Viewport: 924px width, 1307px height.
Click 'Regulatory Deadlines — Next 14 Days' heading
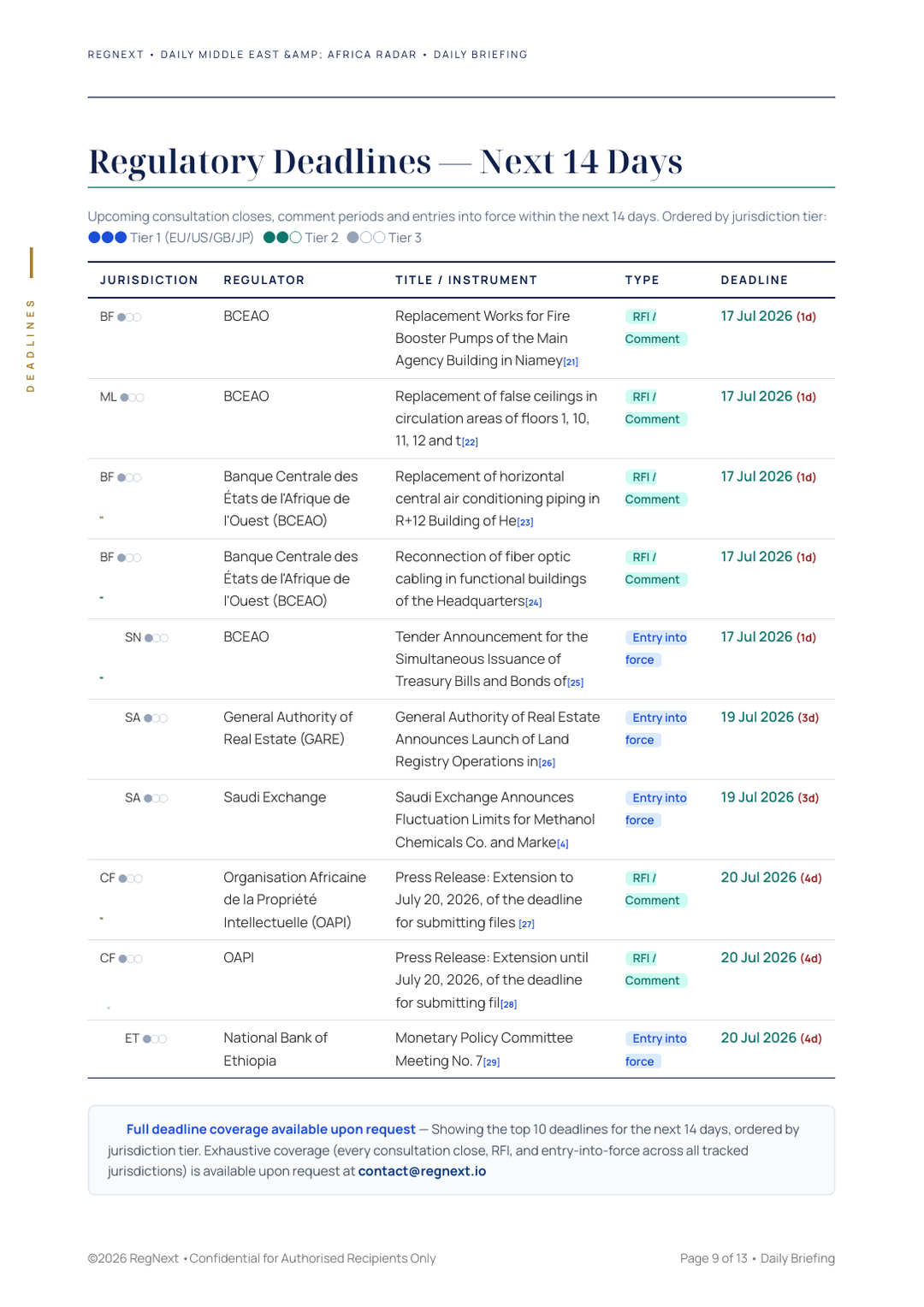386,162
